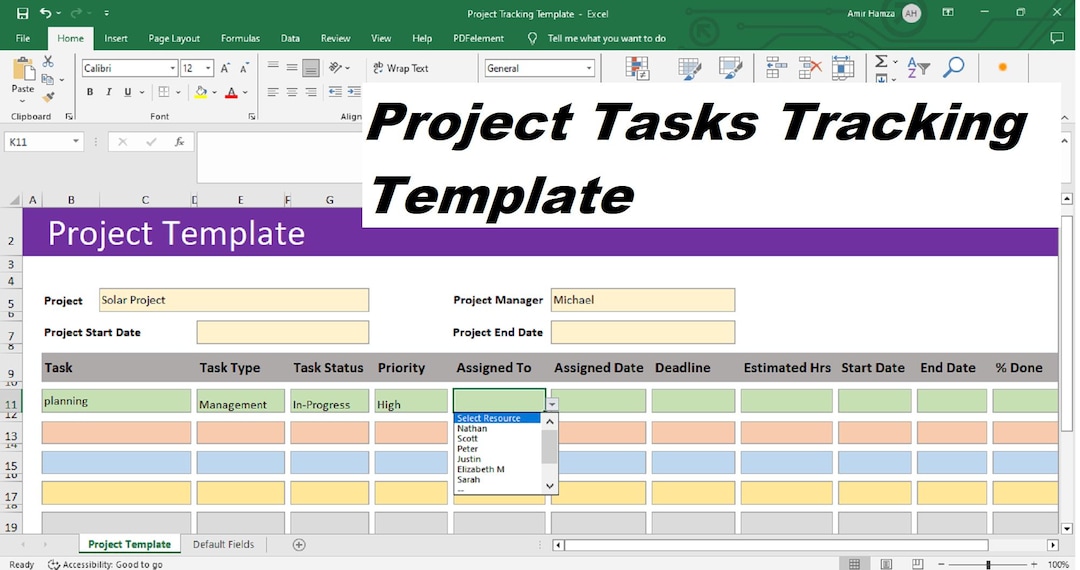The image size is (1080, 570).
Task: Open the Format cells ribbon icon
Action: pyautogui.click(x=842, y=68)
